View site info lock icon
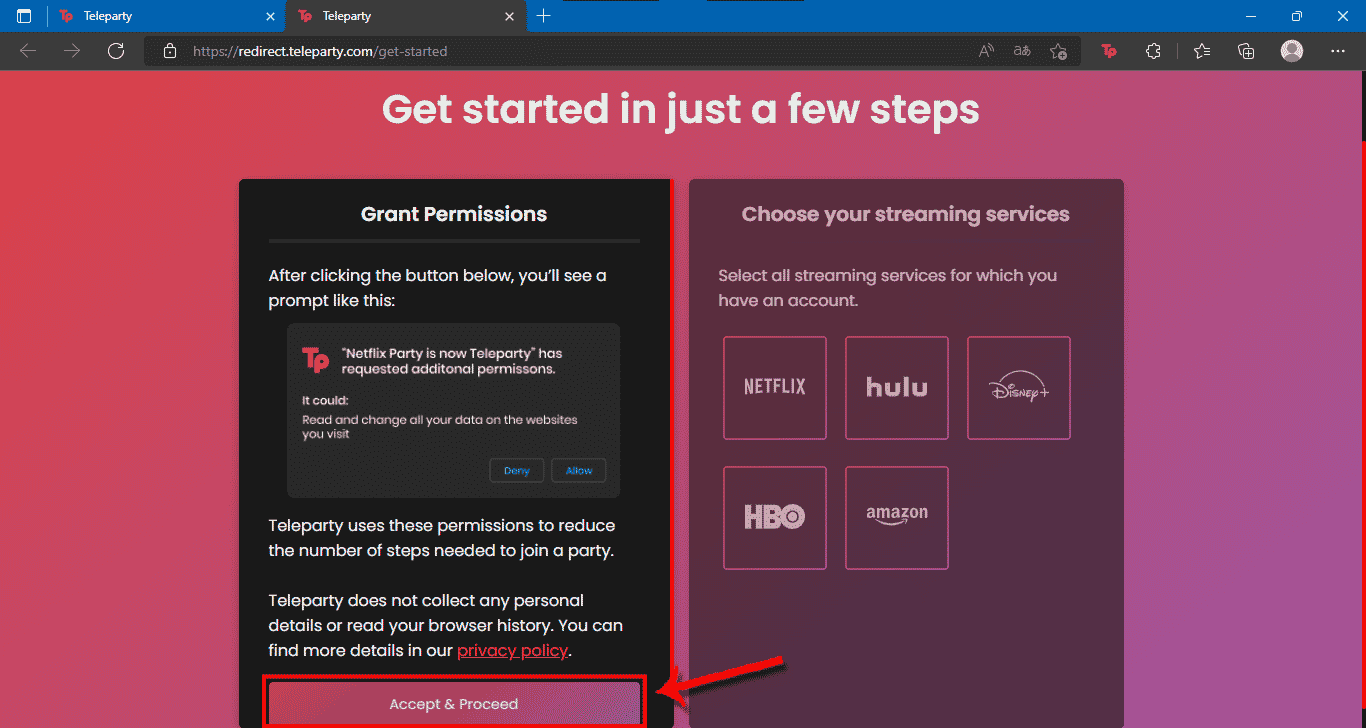The image size is (1366, 728). tap(170, 51)
